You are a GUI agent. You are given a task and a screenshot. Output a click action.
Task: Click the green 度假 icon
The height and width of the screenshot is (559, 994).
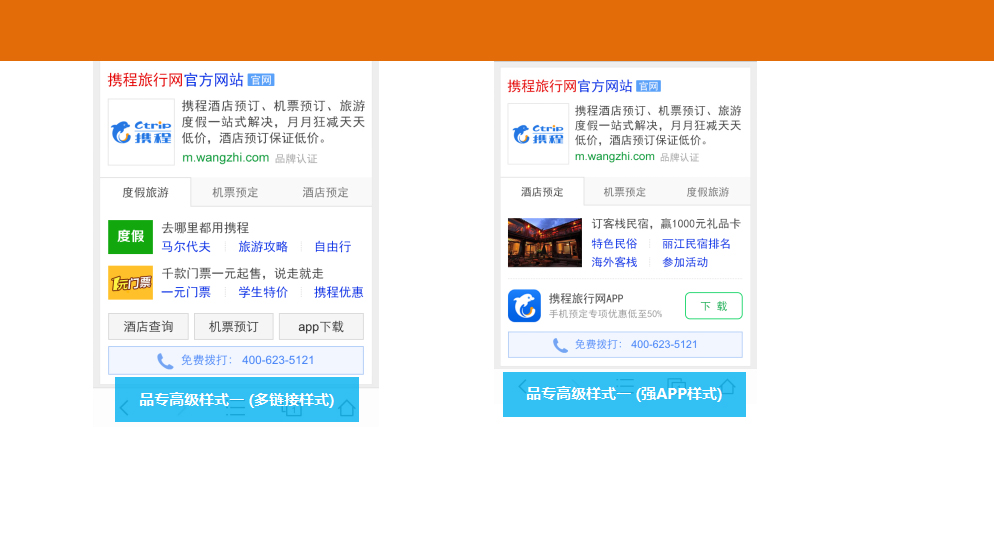pyautogui.click(x=131, y=236)
